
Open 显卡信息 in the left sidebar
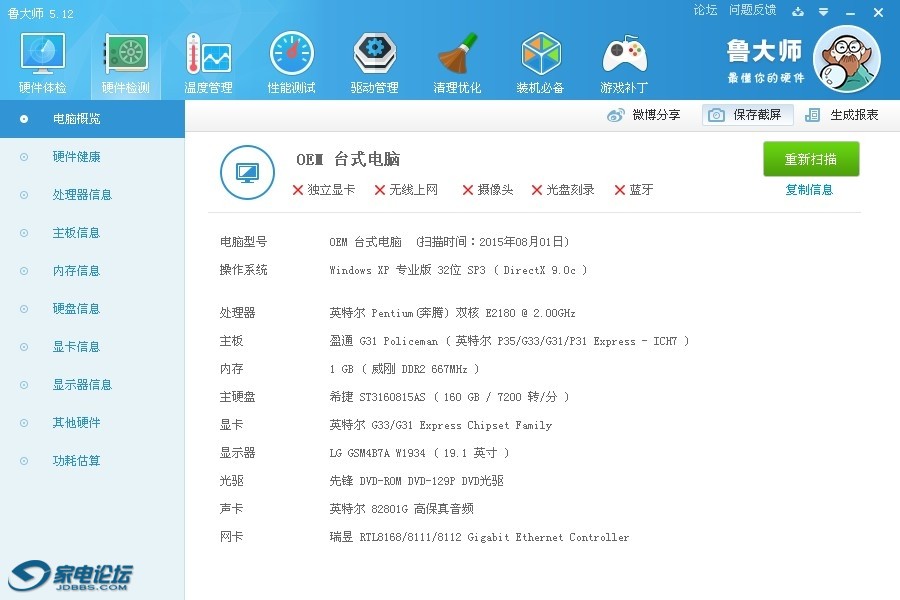point(76,347)
